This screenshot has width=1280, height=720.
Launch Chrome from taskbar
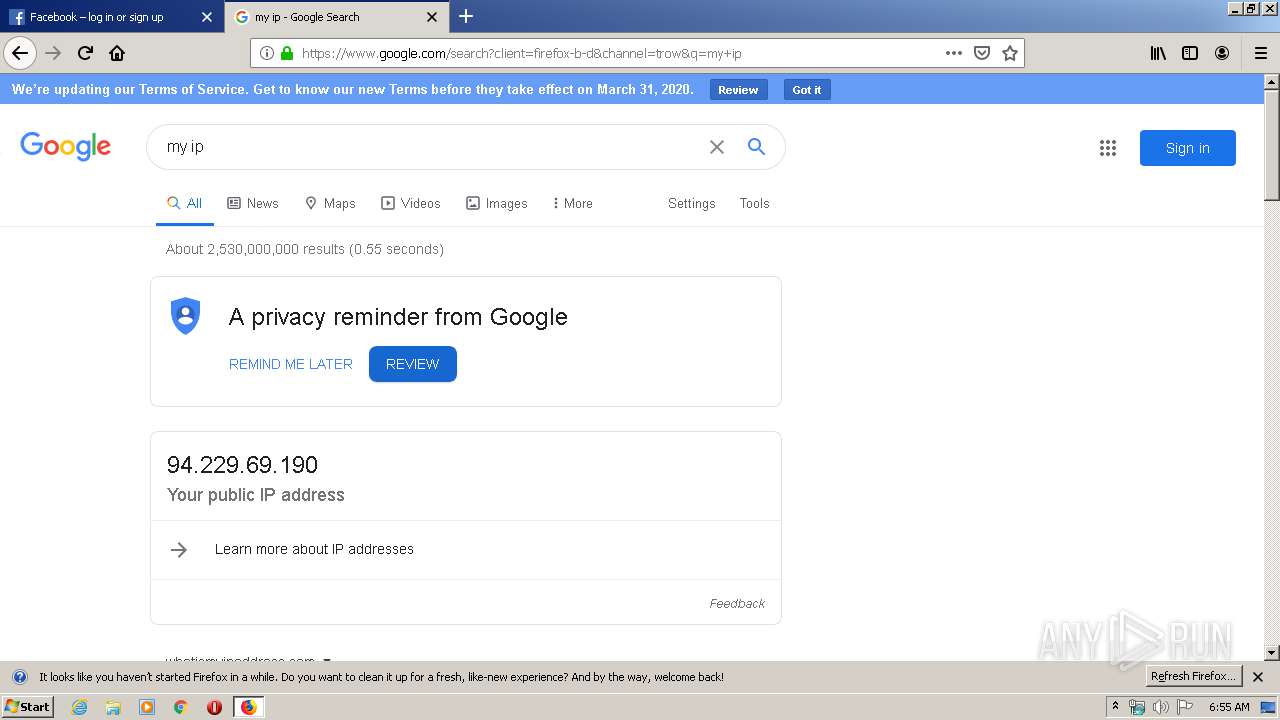[181, 707]
